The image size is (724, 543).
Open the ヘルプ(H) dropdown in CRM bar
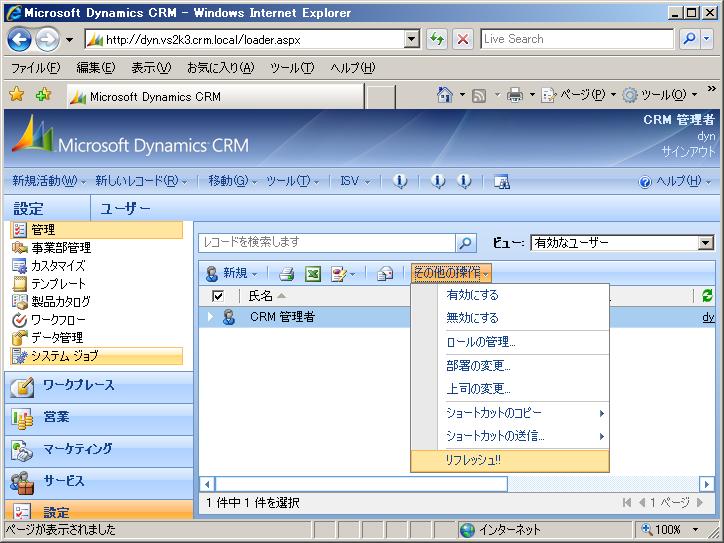pos(675,181)
